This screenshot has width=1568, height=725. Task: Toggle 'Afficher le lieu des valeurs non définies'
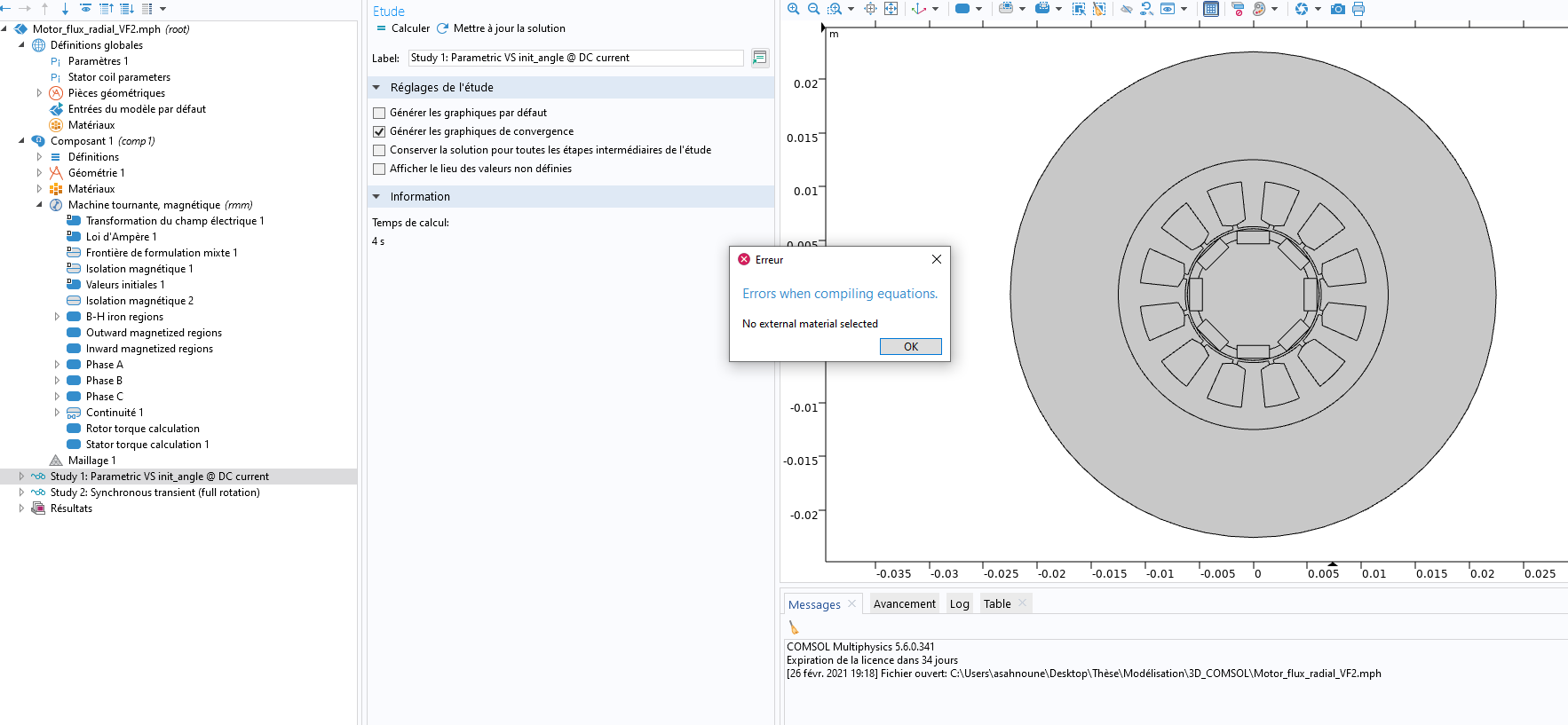click(x=379, y=169)
